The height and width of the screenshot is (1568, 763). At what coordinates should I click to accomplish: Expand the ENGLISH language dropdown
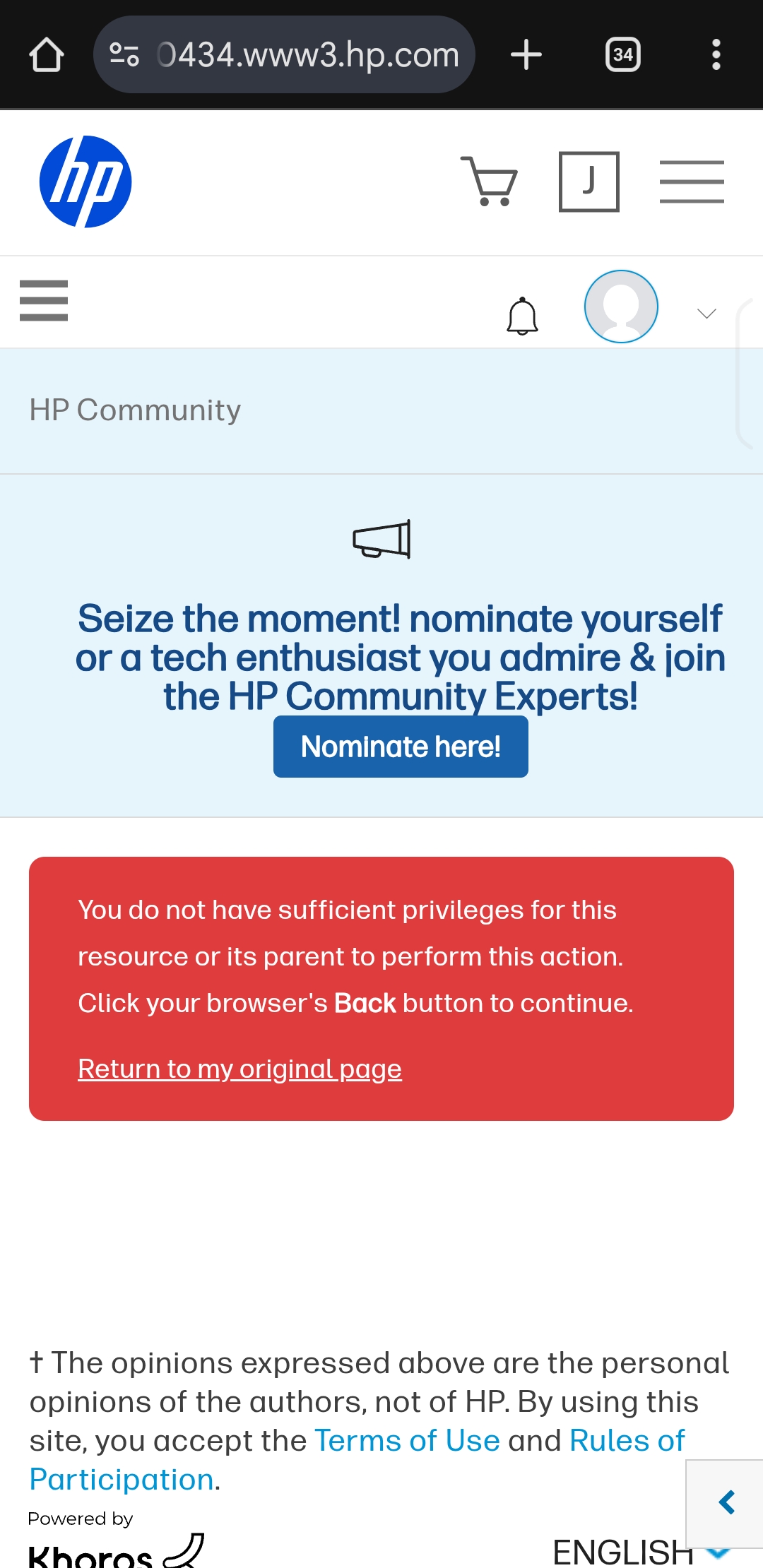641,1552
